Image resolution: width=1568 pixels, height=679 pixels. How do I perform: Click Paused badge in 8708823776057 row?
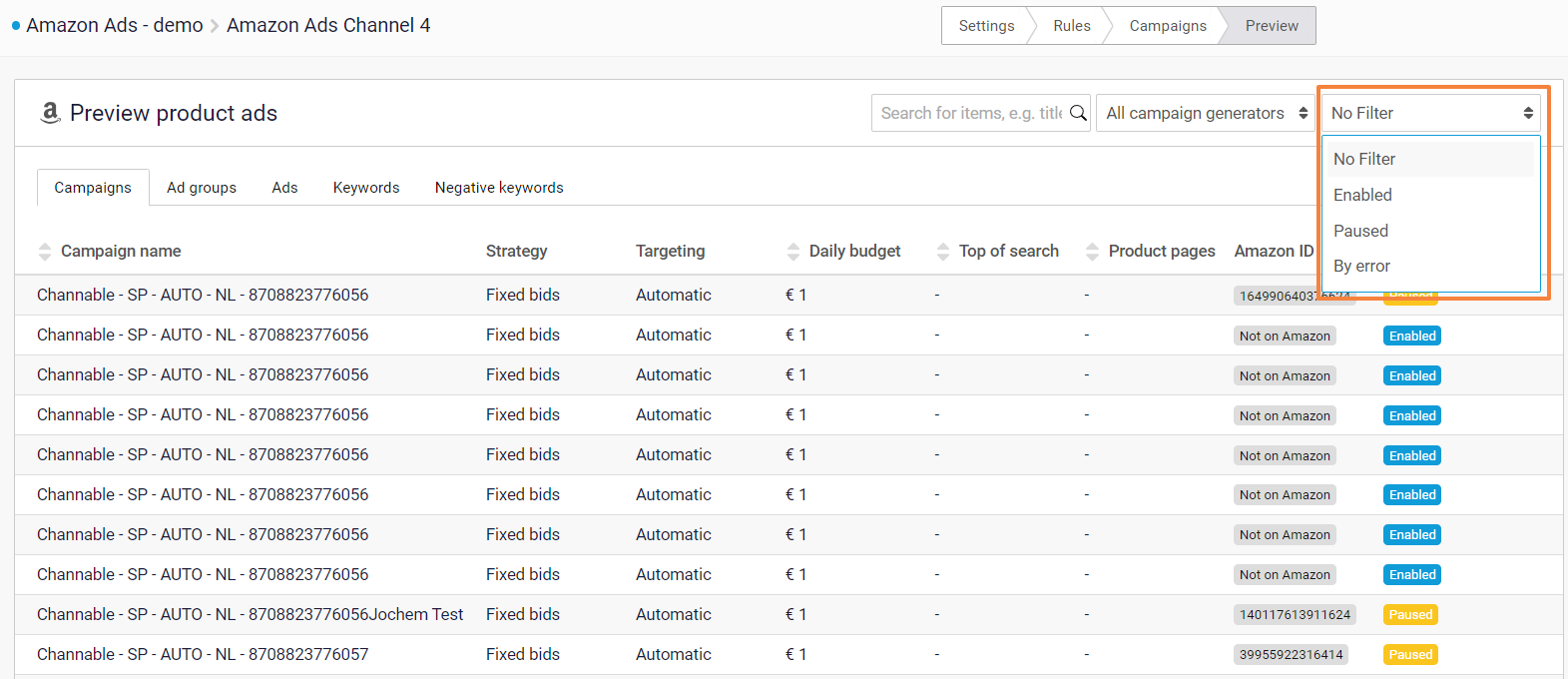(x=1410, y=655)
